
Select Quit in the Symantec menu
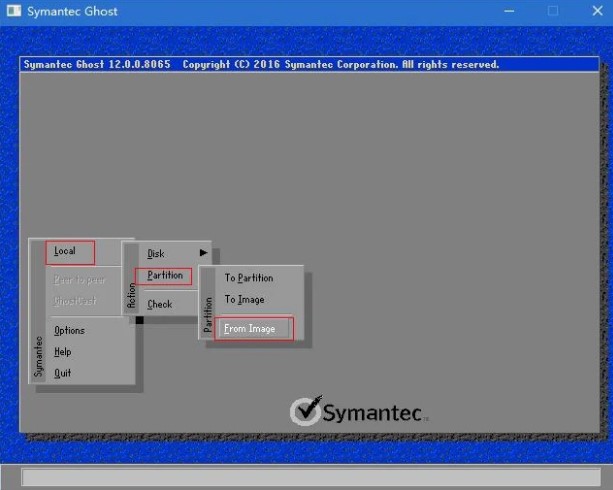(x=63, y=373)
